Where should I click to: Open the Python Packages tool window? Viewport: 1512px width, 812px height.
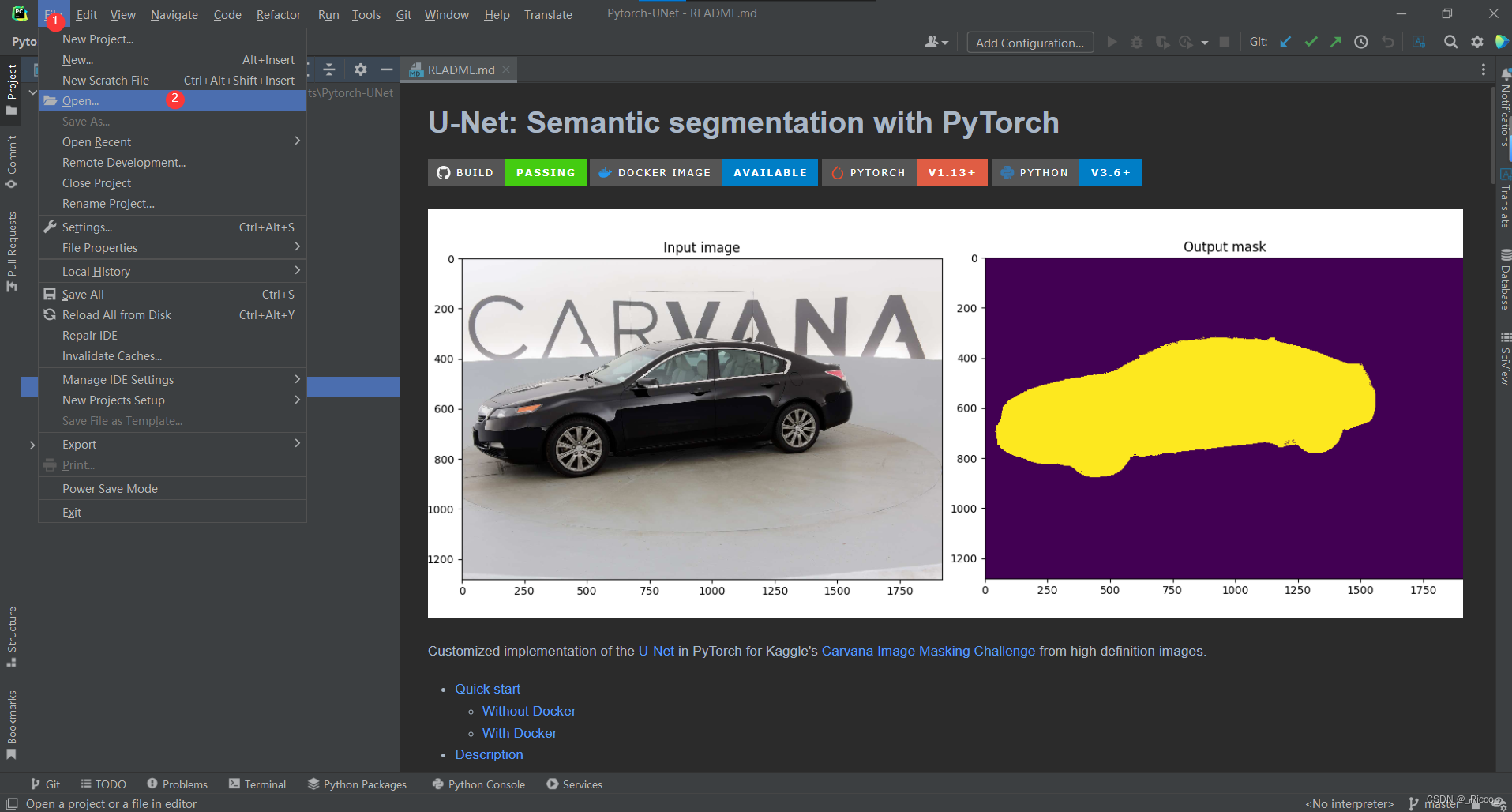pos(357,784)
